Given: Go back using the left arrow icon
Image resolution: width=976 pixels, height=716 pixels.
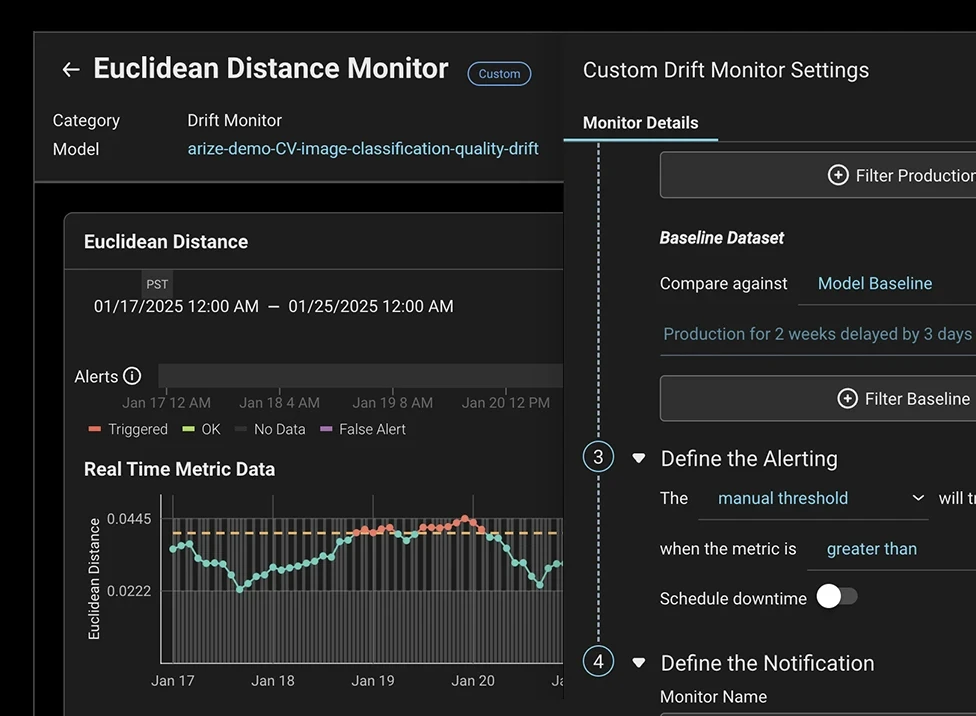Looking at the screenshot, I should click(x=71, y=70).
